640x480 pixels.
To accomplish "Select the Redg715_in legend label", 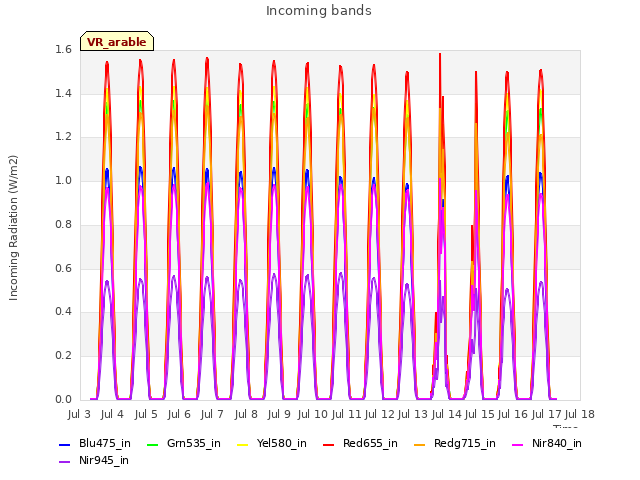I will pos(465,443).
